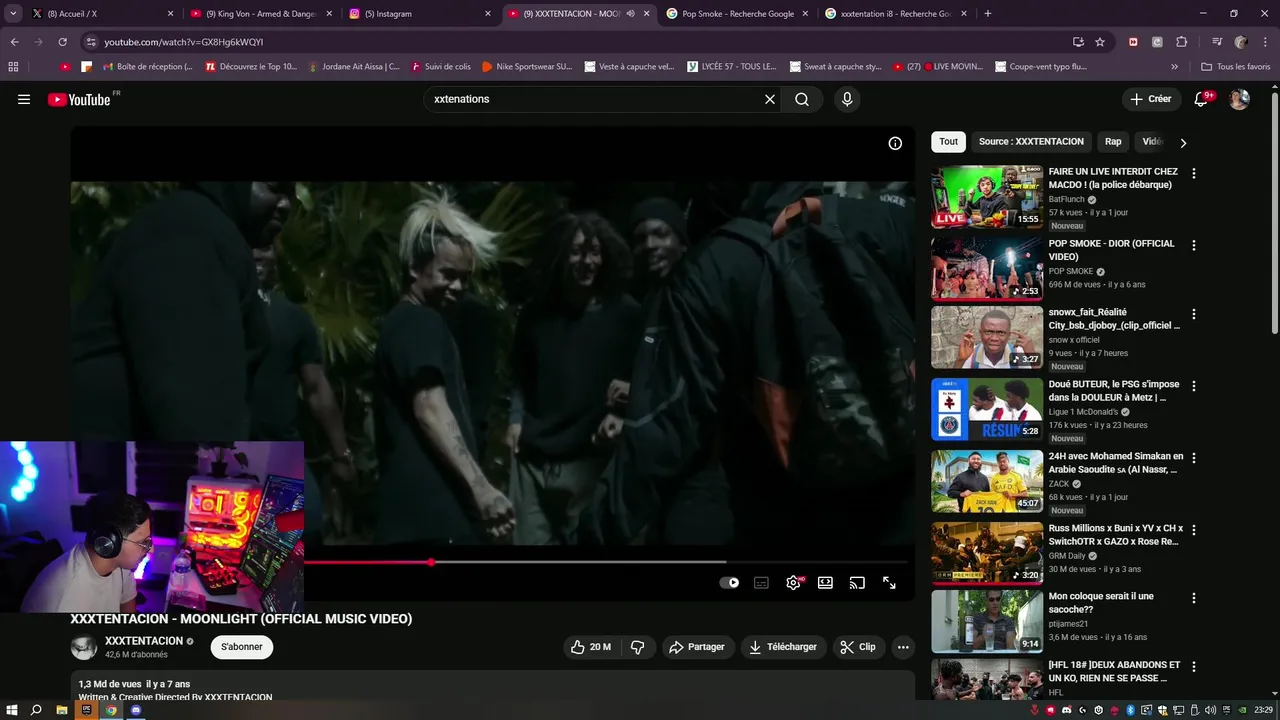1280x720 pixels.
Task: Like the Moonlight video
Action: point(590,647)
